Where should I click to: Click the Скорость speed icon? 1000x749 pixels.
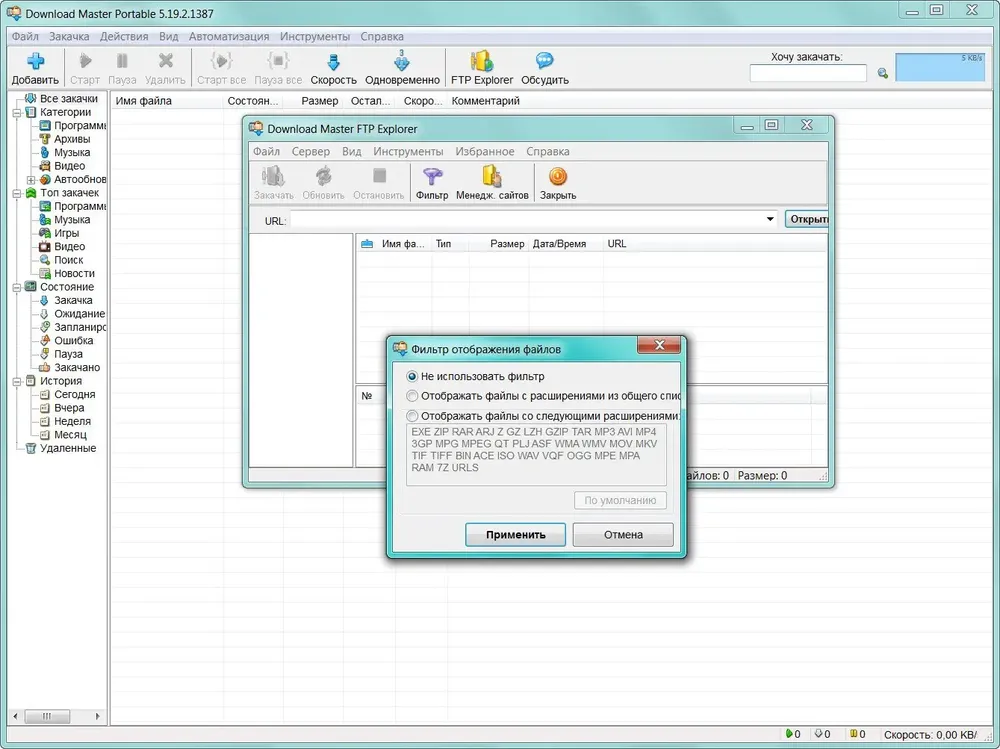coord(333,62)
